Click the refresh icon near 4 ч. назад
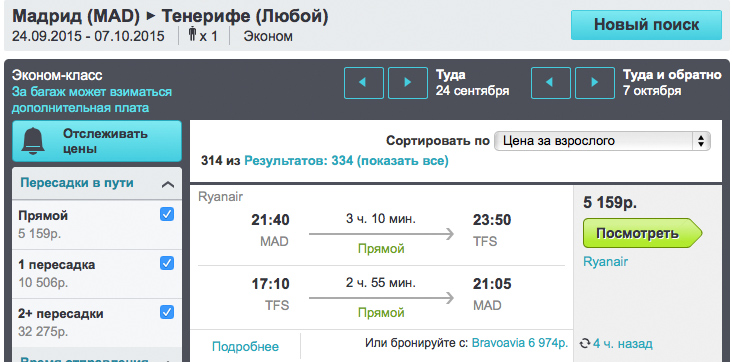The height and width of the screenshot is (362, 732). (585, 344)
